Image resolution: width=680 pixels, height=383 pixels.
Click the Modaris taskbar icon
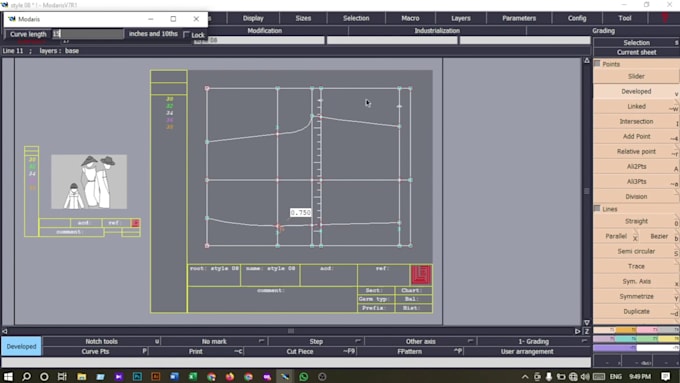[x=285, y=376]
